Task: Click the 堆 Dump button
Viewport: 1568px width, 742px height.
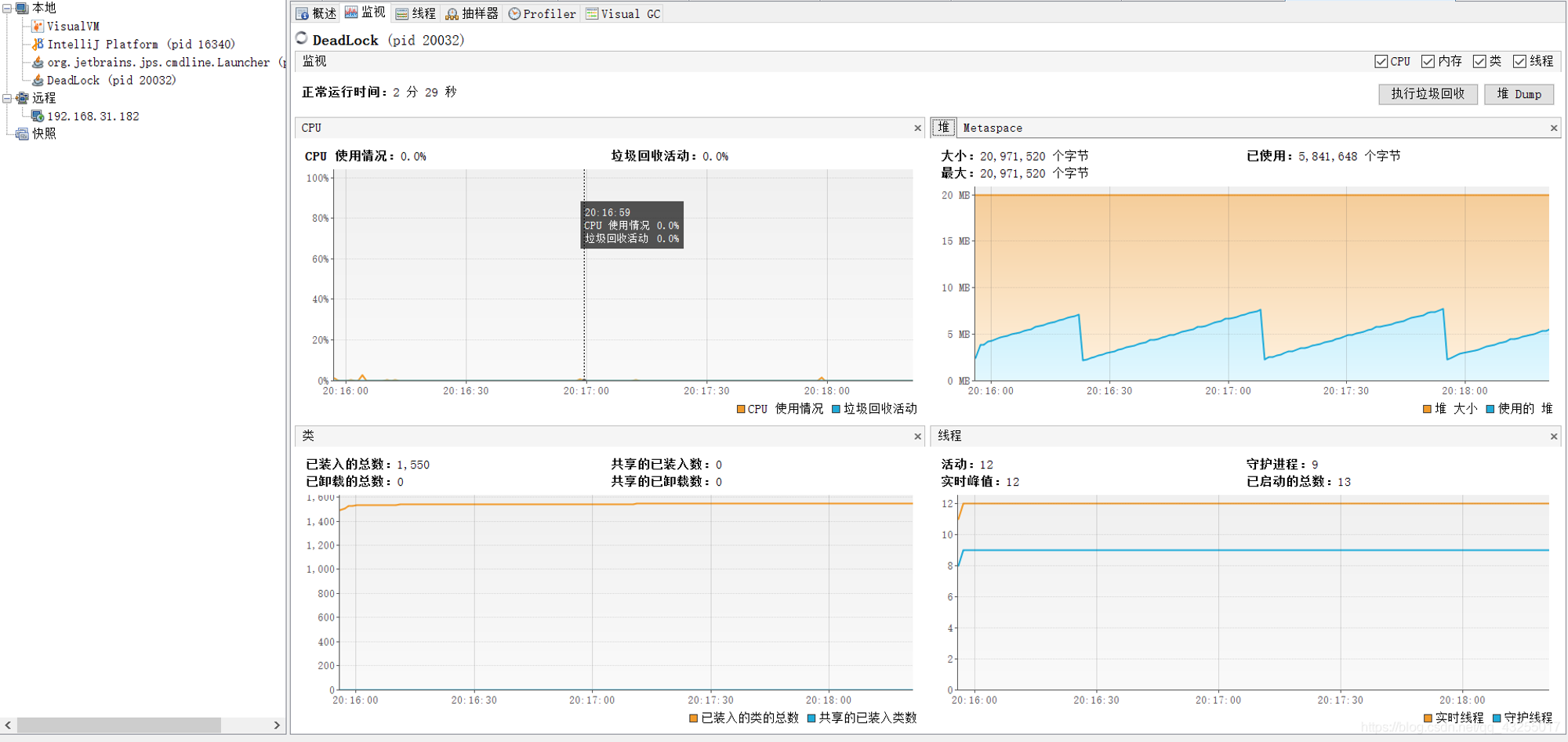Action: [x=1519, y=94]
